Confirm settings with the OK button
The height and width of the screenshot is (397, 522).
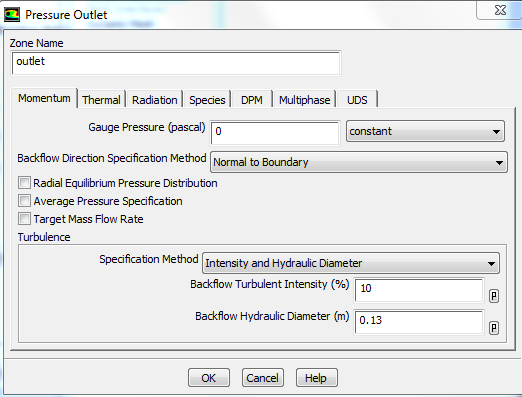tap(209, 378)
